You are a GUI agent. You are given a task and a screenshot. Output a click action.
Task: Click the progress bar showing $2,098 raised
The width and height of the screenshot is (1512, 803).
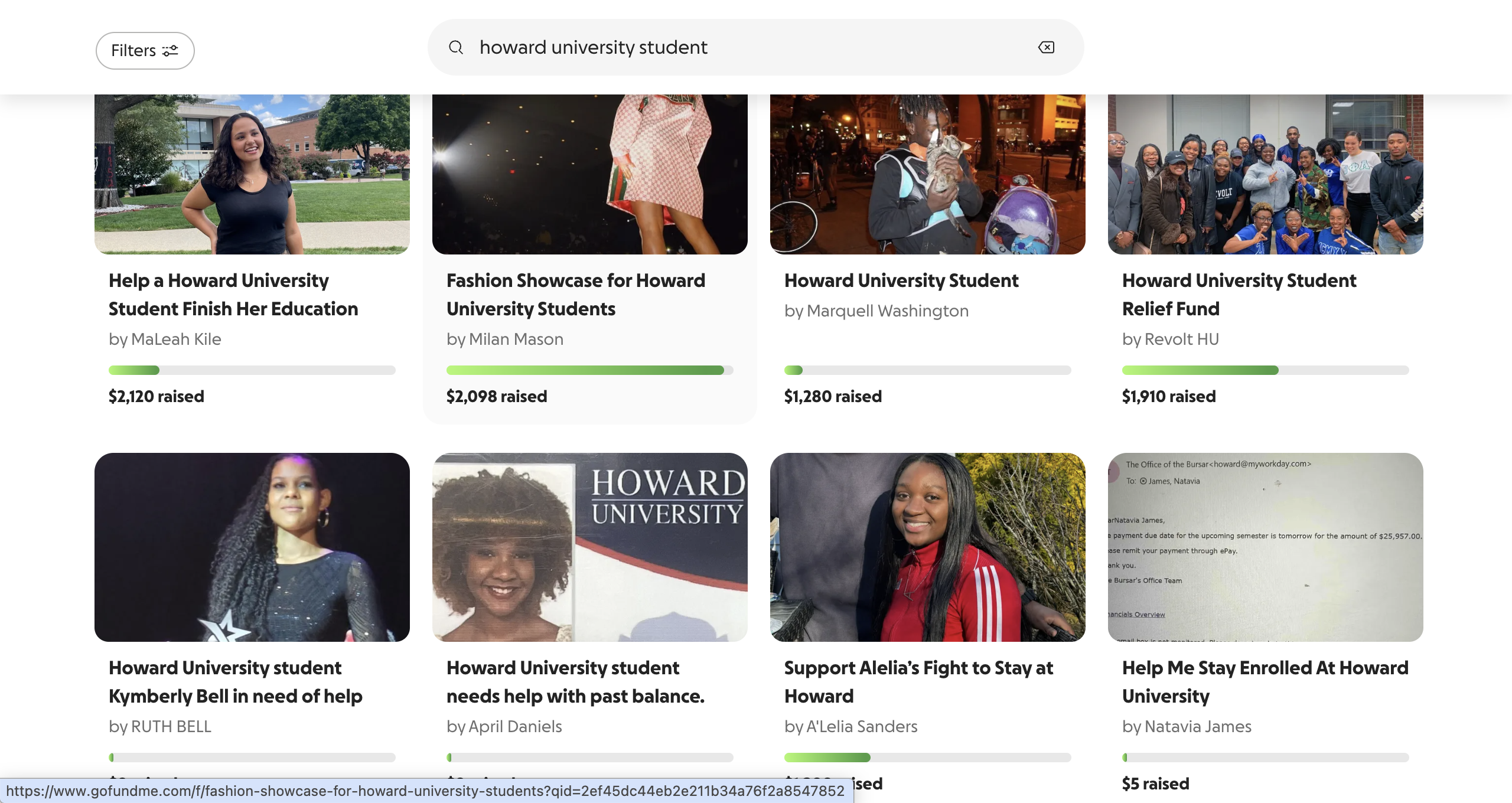point(589,370)
